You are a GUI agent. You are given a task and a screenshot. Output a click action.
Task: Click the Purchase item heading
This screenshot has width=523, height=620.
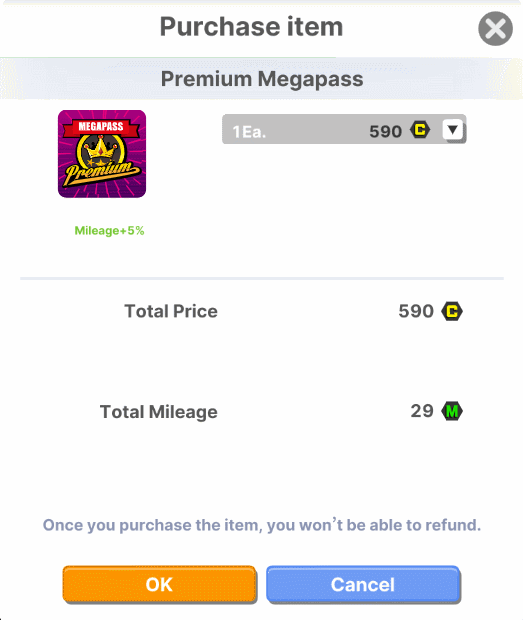point(251,26)
